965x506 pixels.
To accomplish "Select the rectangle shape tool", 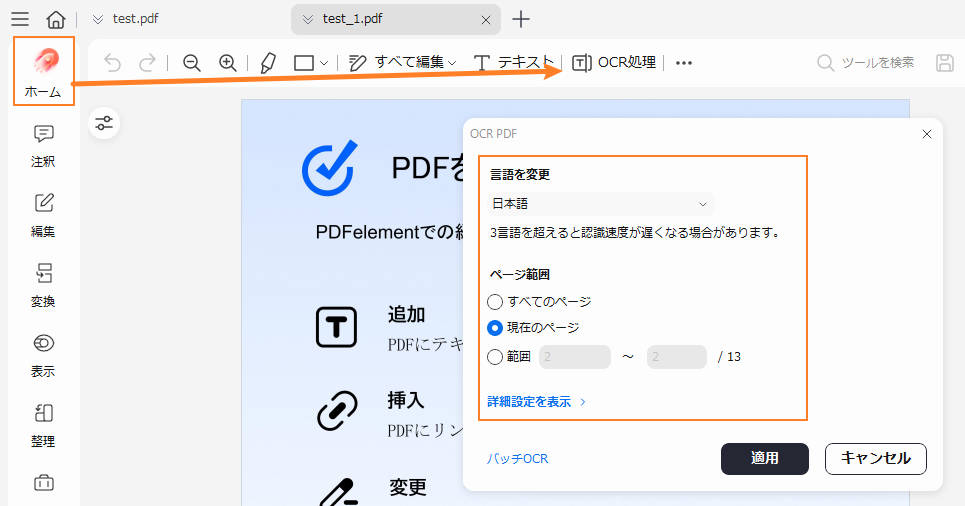I will pyautogui.click(x=304, y=63).
